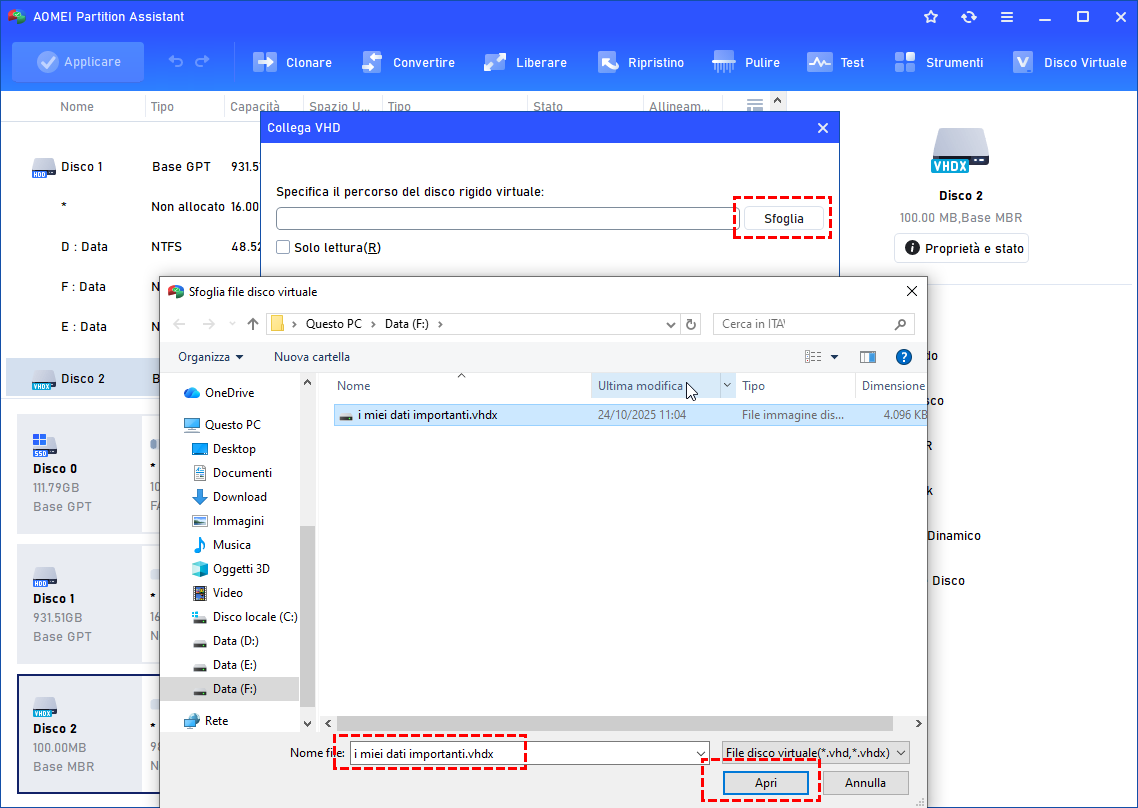Open the Ripristino tool
The image size is (1138, 808).
(x=641, y=62)
